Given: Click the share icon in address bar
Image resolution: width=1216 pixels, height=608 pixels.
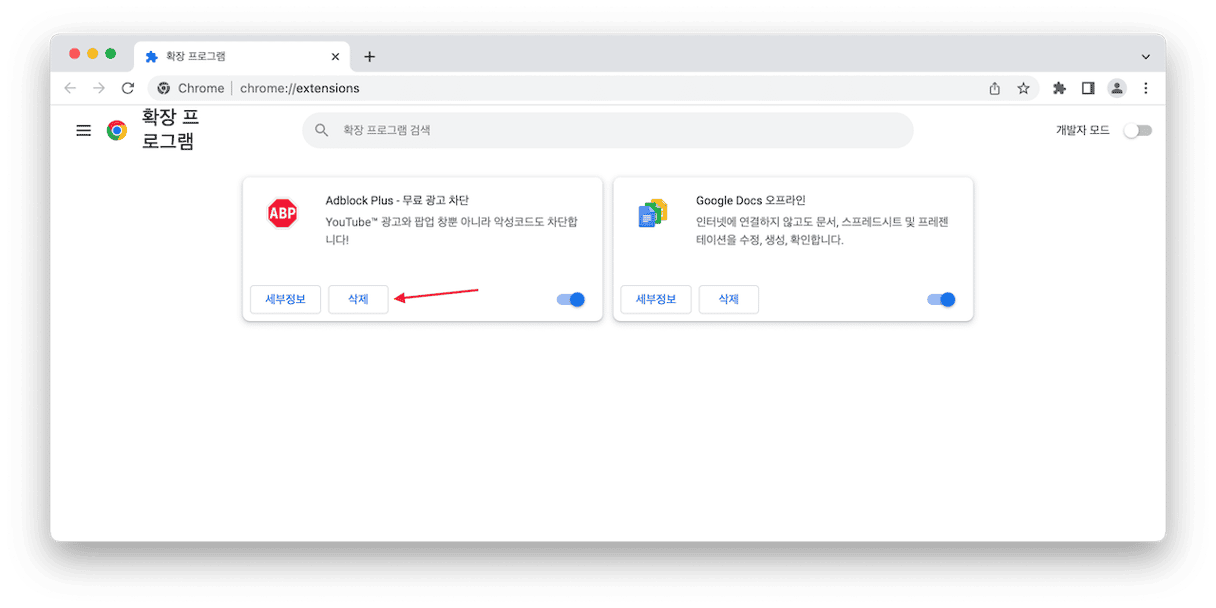Looking at the screenshot, I should tap(995, 88).
